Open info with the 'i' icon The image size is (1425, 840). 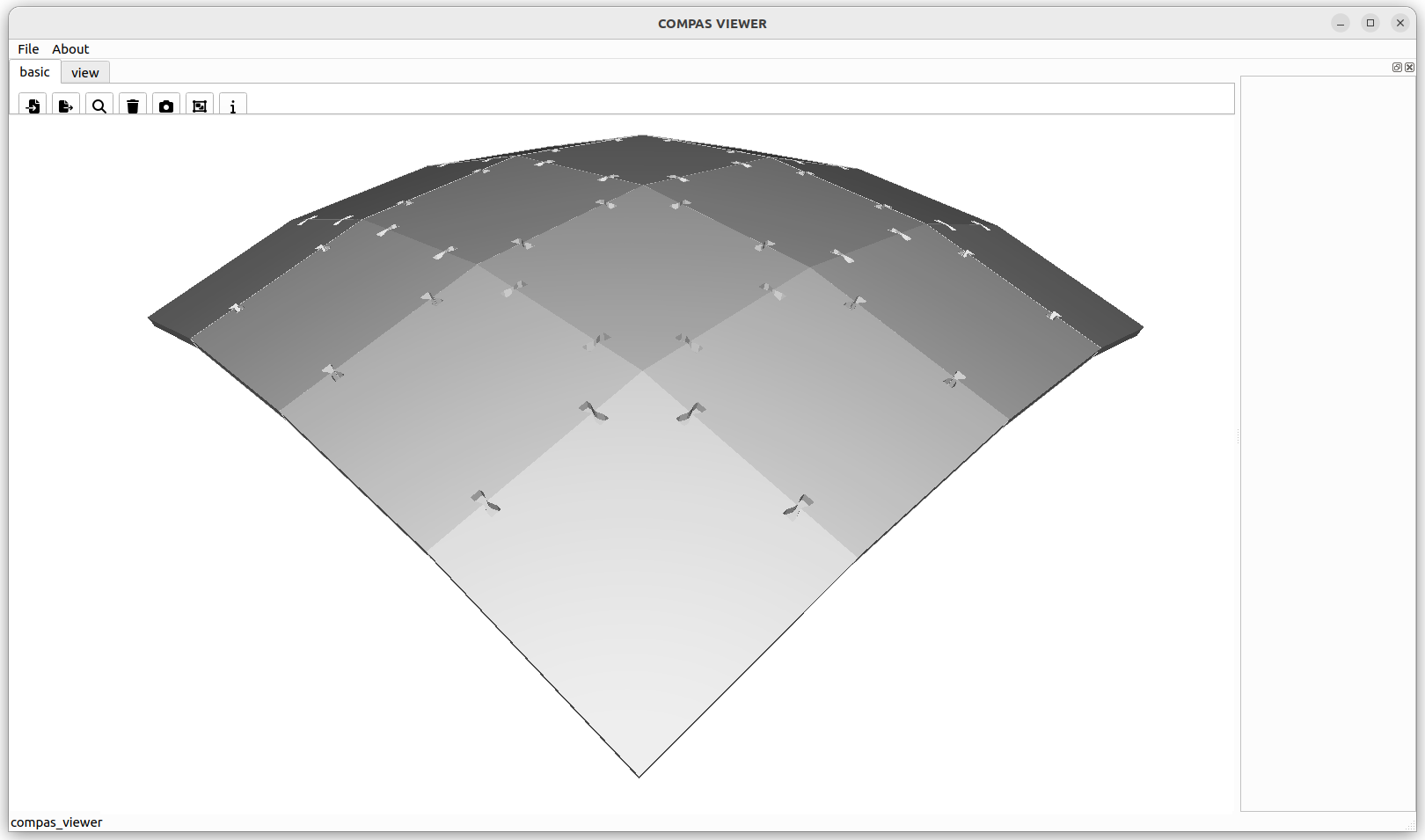(233, 106)
